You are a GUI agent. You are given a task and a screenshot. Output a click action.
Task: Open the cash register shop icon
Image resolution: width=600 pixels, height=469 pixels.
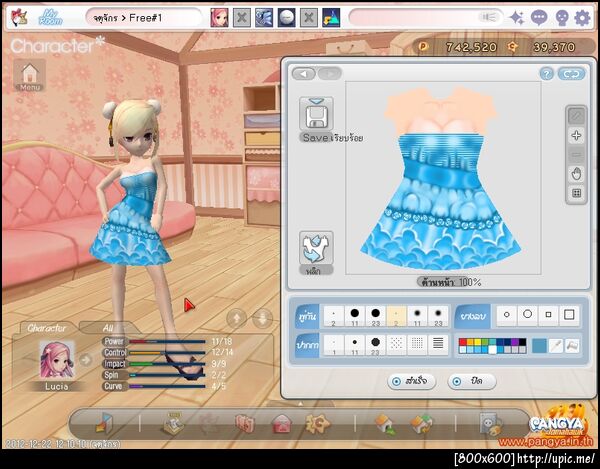tap(172, 423)
